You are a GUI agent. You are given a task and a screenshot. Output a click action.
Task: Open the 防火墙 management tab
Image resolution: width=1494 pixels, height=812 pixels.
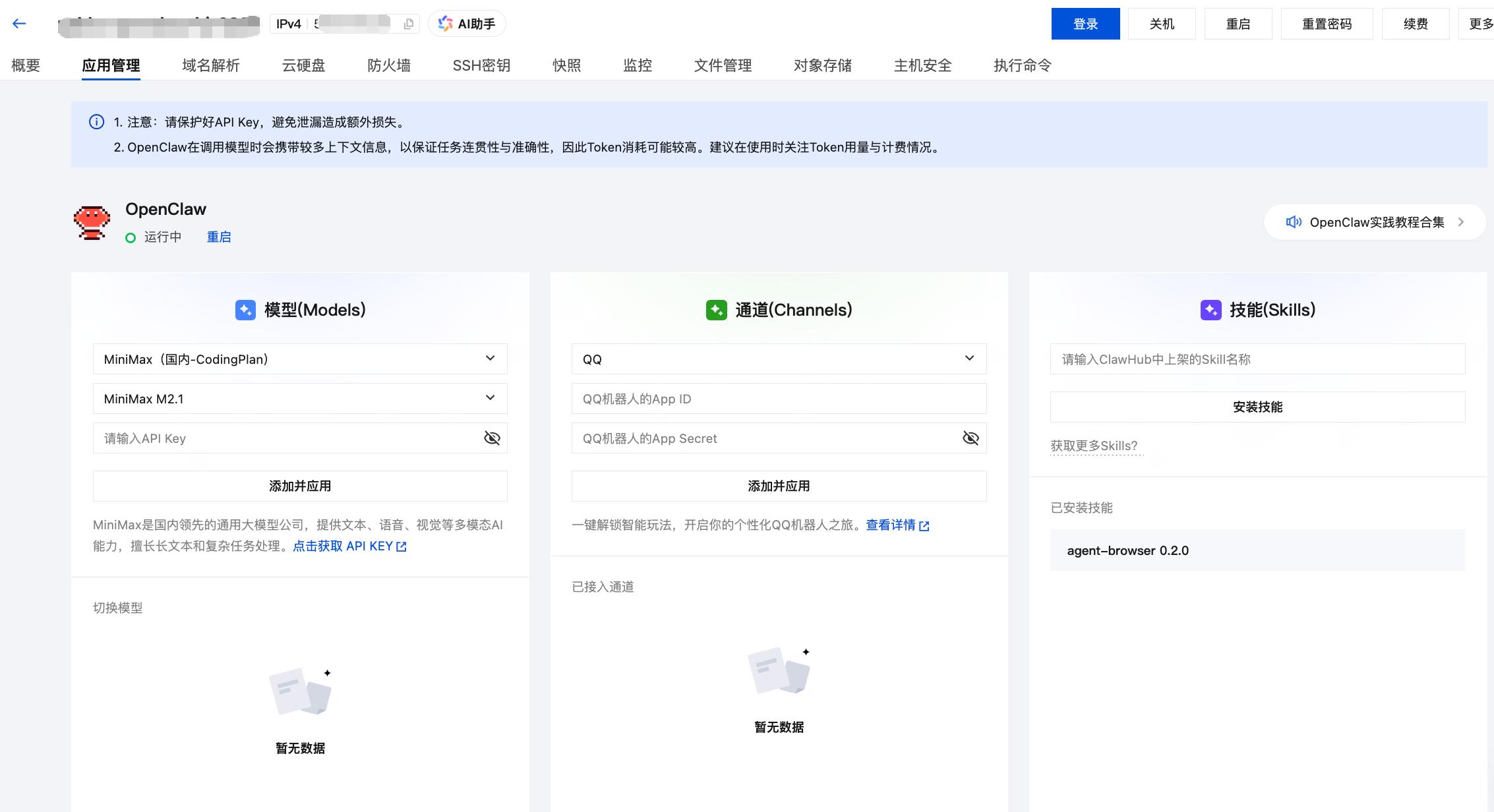click(389, 65)
